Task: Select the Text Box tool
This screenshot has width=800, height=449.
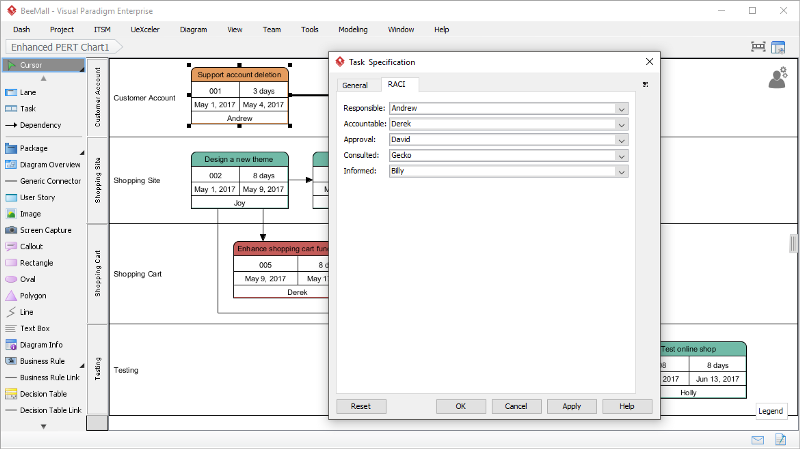Action: click(34, 328)
